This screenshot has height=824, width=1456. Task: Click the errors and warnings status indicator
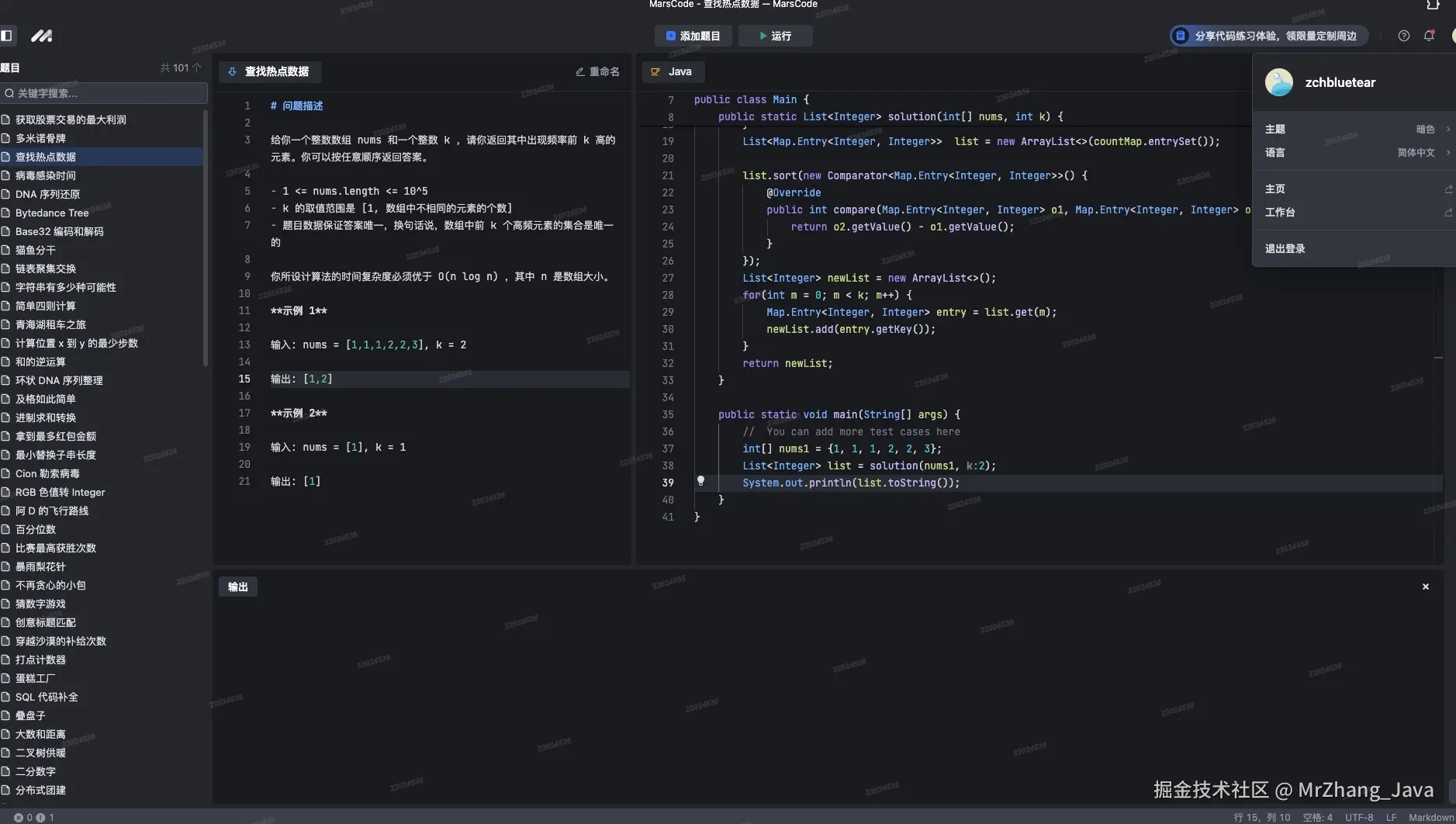[34, 817]
